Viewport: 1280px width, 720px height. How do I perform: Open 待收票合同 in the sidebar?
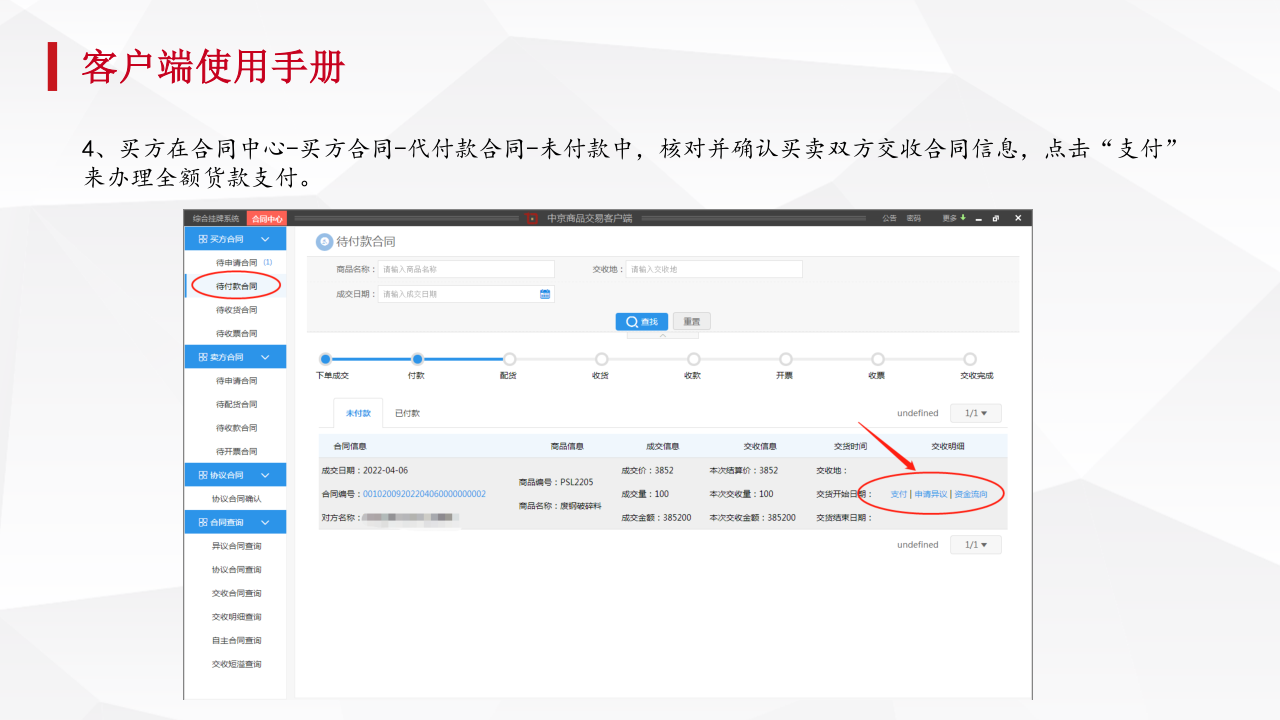236,333
